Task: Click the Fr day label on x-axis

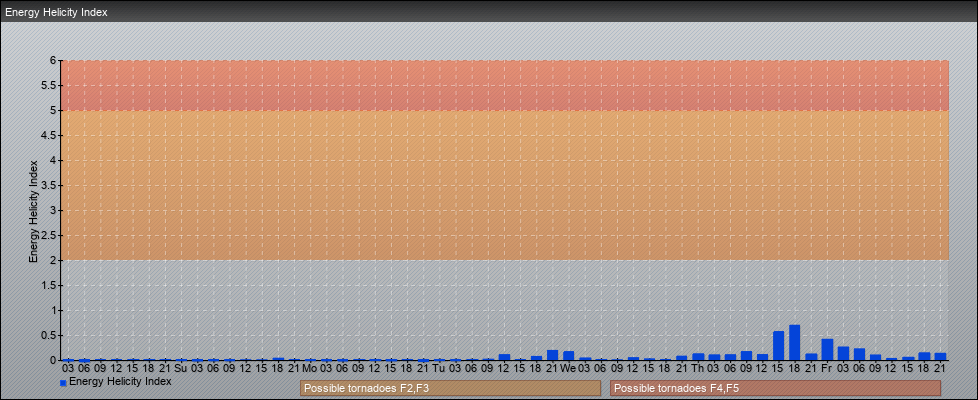Action: click(x=827, y=368)
